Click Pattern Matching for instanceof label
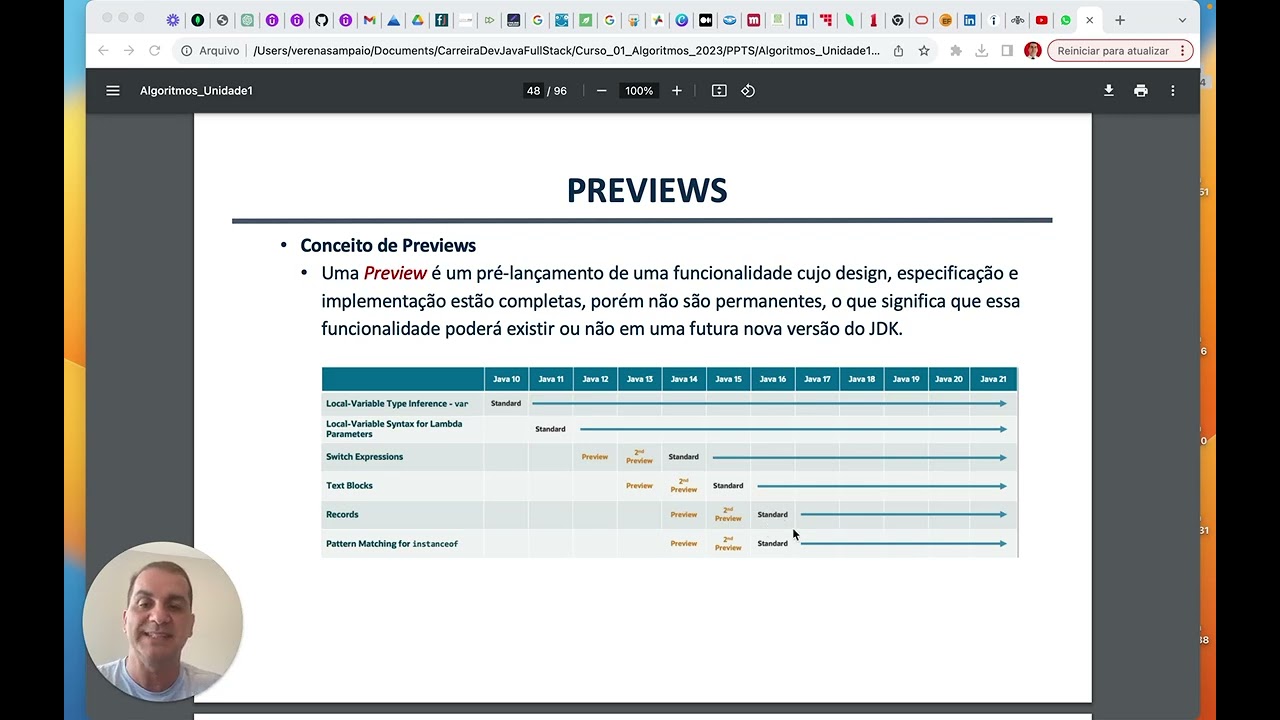 (x=392, y=544)
